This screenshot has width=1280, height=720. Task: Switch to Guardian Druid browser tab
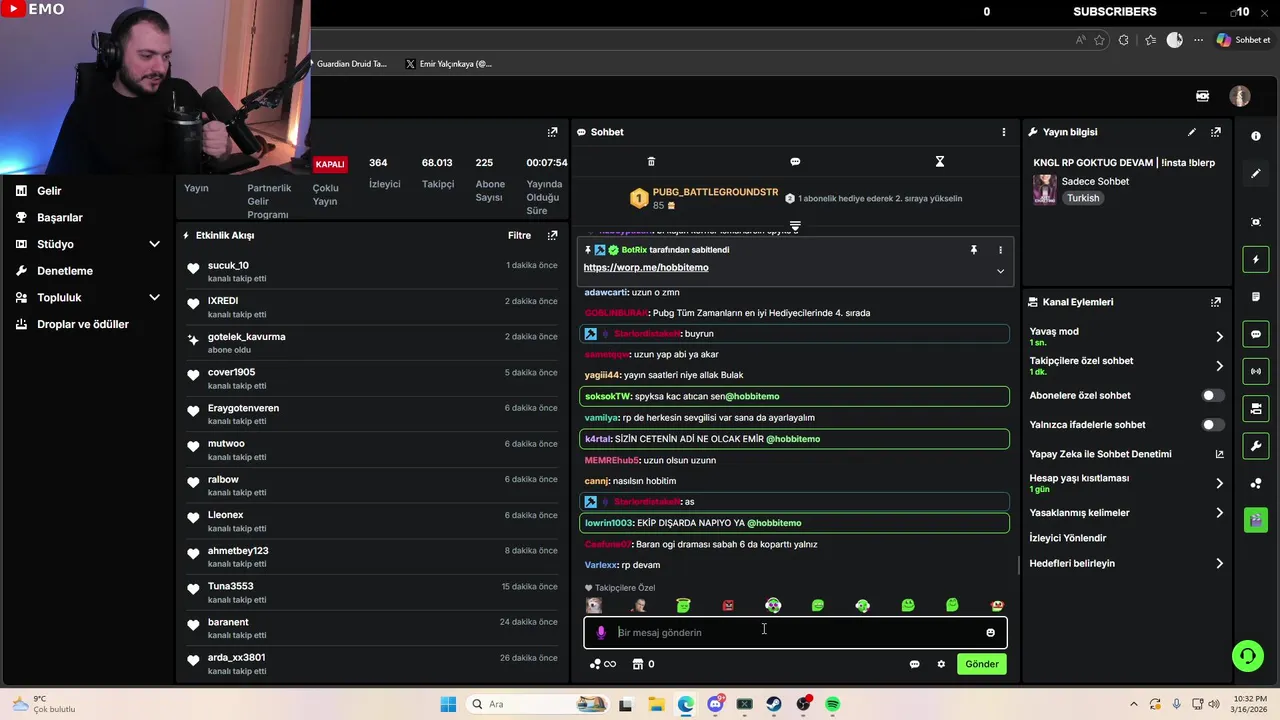click(x=351, y=64)
